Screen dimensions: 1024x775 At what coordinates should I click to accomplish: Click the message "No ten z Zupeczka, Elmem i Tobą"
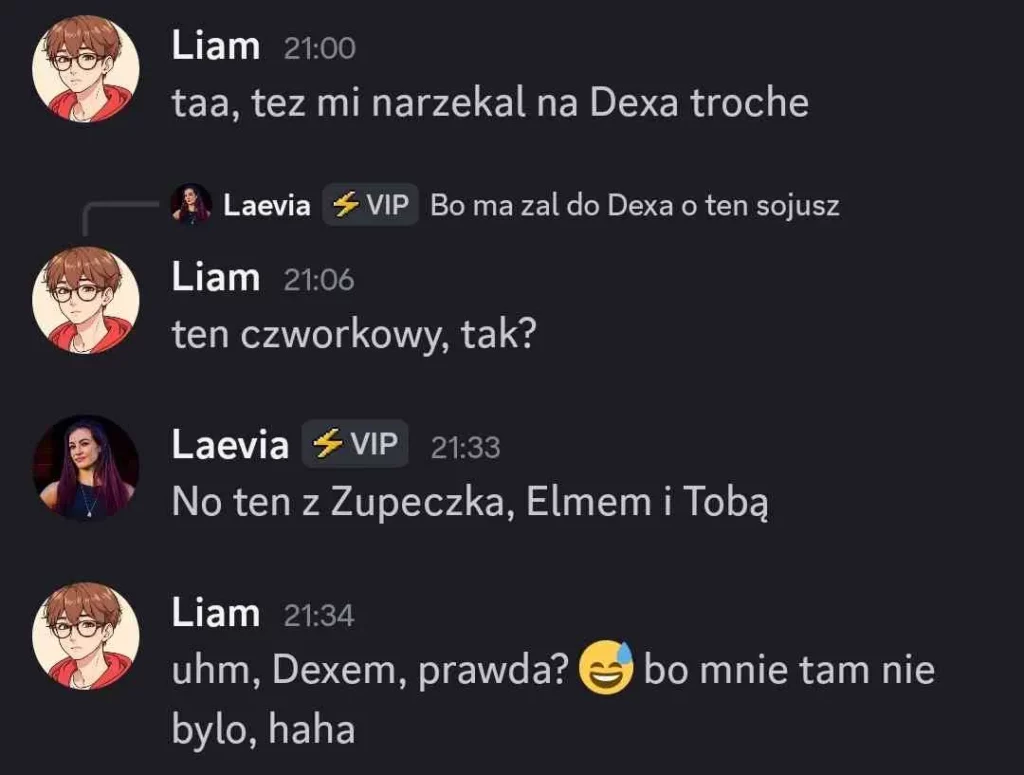470,501
